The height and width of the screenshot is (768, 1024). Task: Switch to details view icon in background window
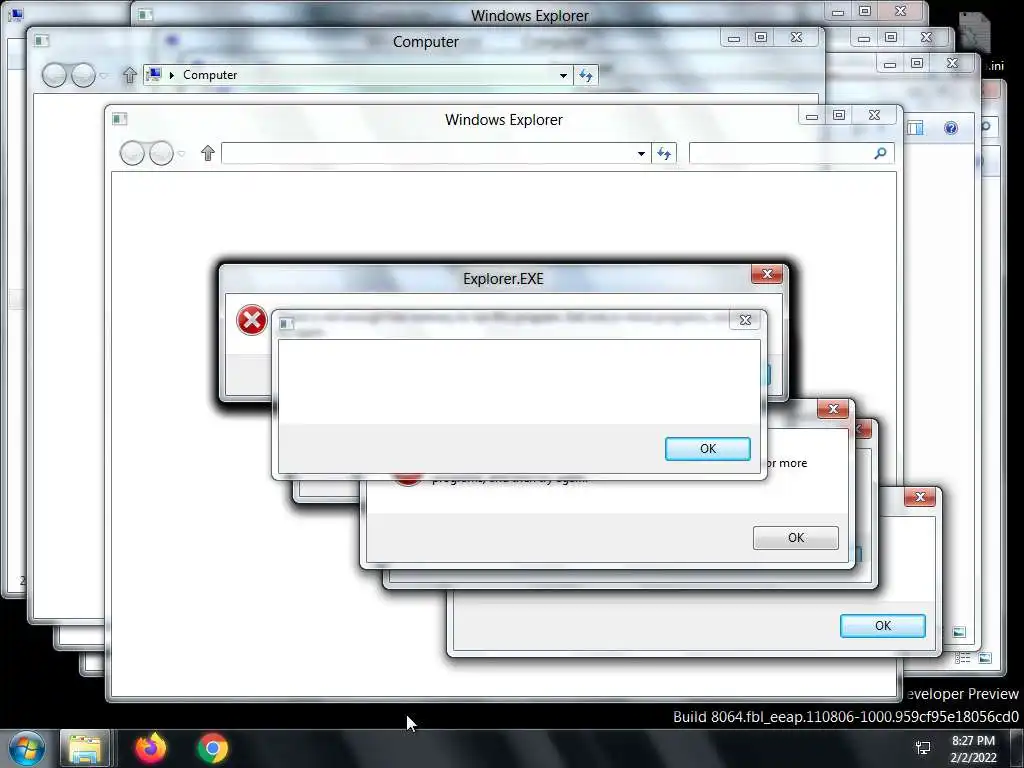click(x=963, y=658)
